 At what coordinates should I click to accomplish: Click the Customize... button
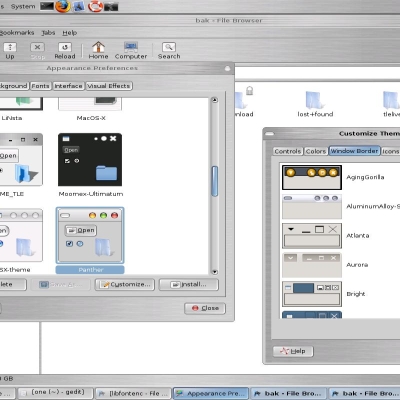(125, 284)
